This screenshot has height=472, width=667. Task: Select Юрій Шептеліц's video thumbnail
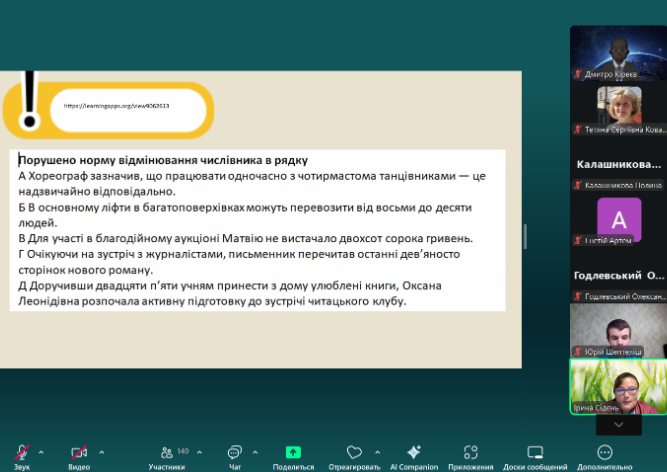(x=618, y=330)
